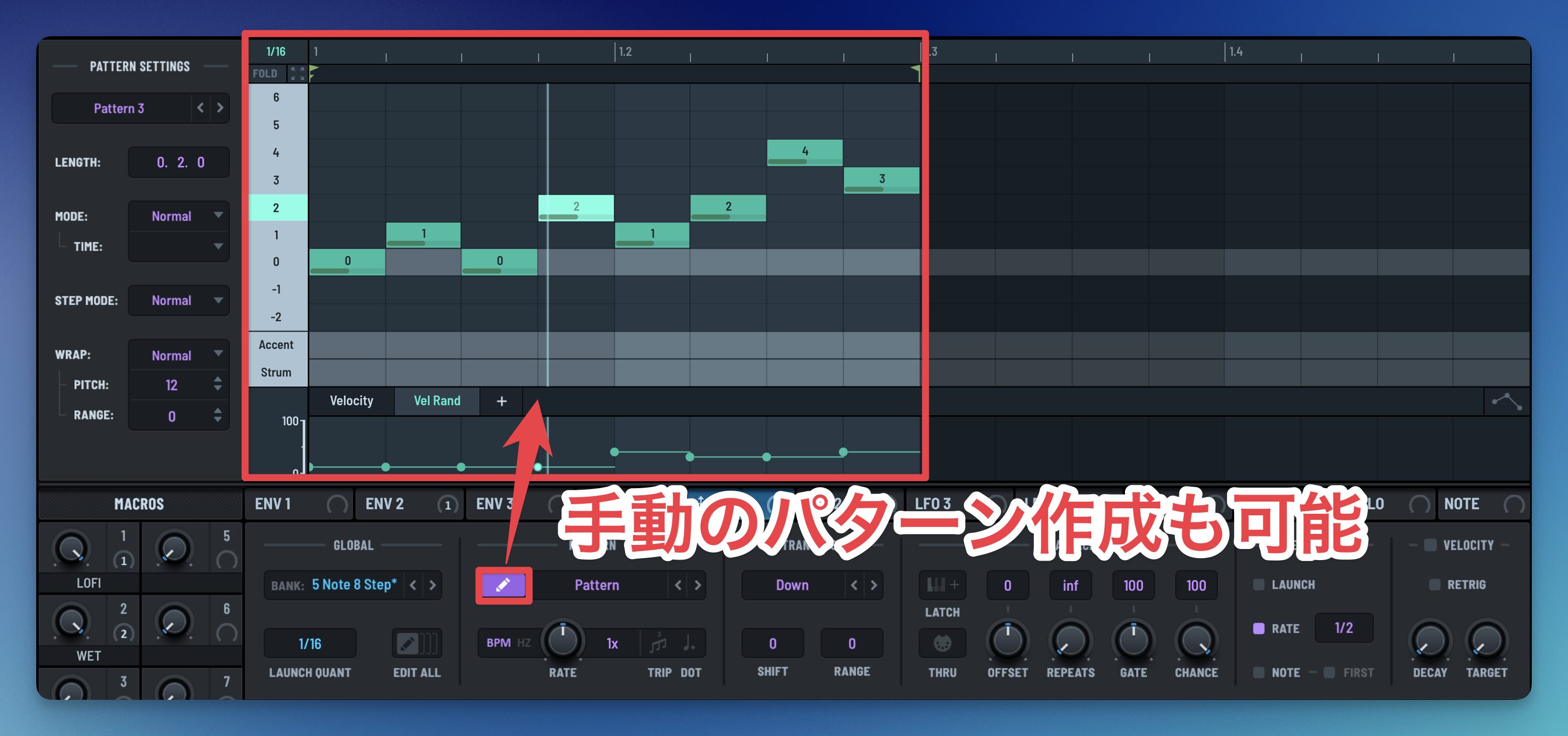Adjust the Gate knob
Viewport: 1568px width, 736px height.
pos(1133,640)
